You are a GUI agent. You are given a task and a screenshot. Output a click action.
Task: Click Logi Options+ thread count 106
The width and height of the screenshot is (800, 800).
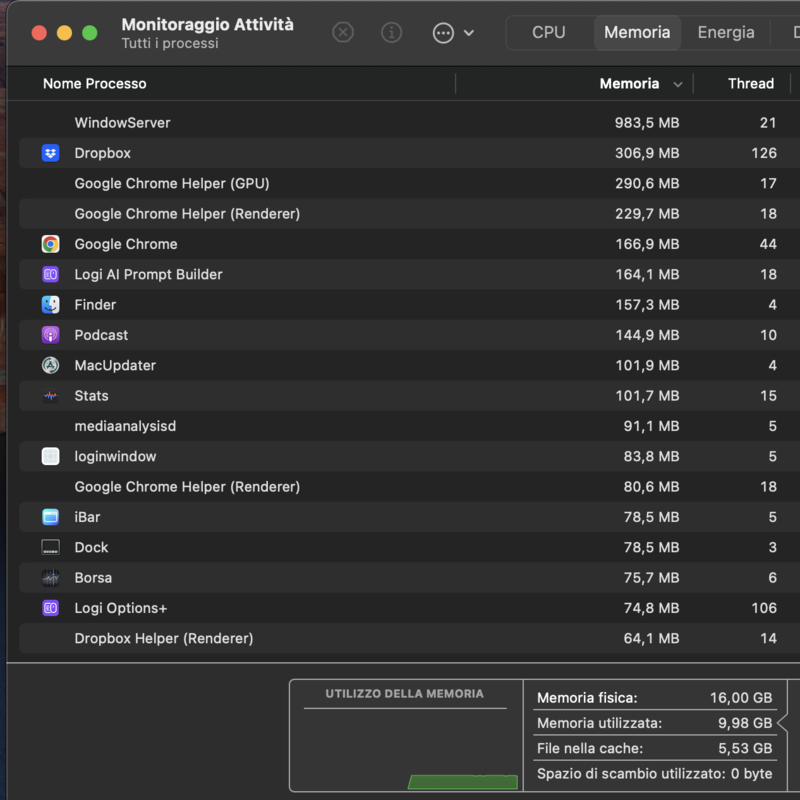click(x=764, y=608)
